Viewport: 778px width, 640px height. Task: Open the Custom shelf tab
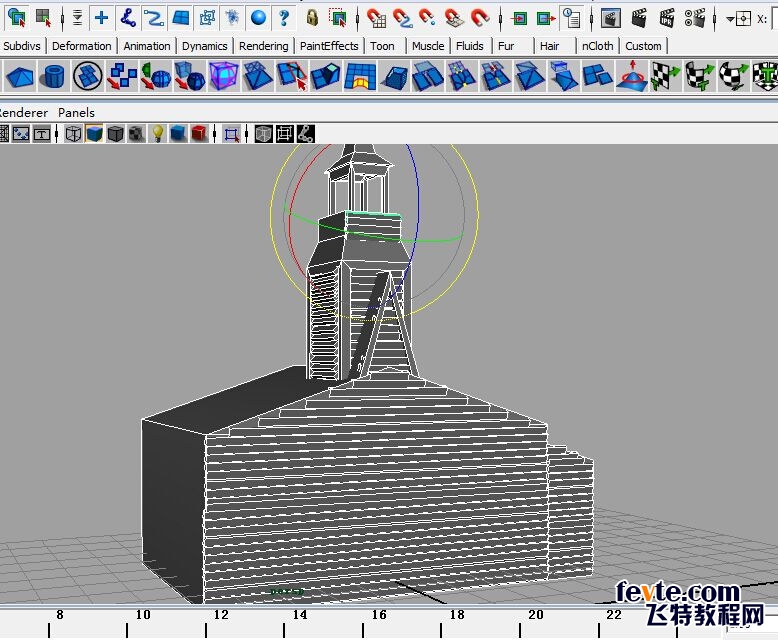pos(644,46)
